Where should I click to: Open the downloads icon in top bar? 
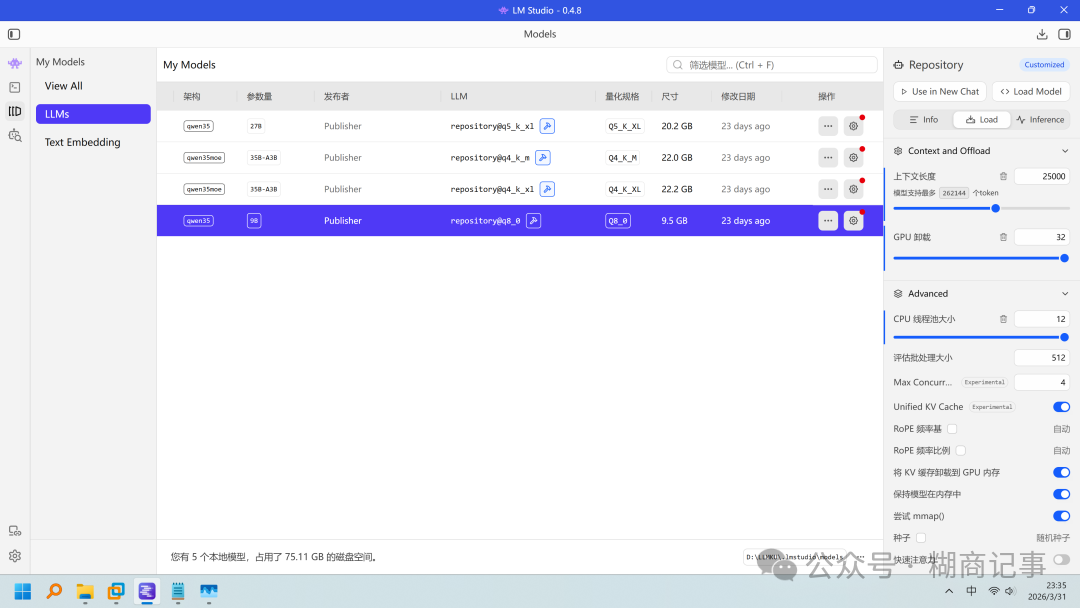1042,34
